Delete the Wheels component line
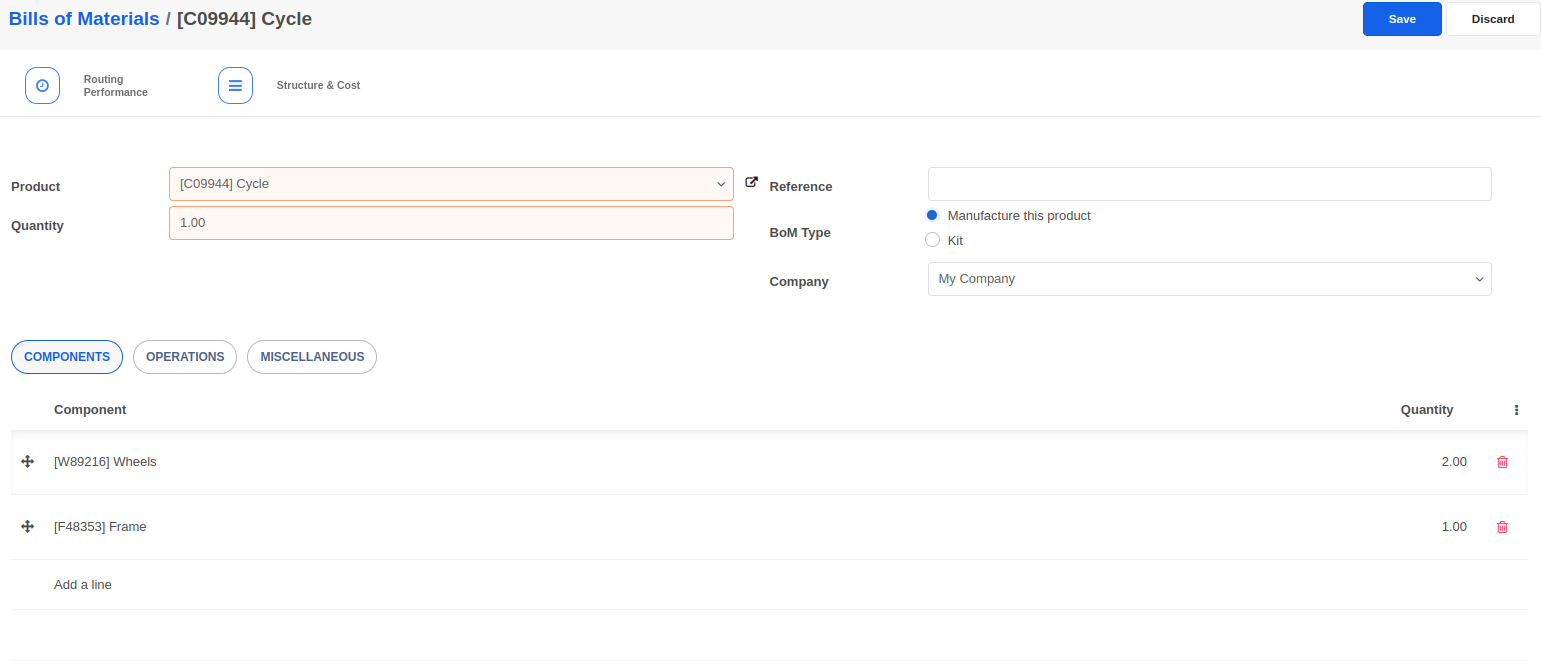The width and height of the screenshot is (1541, 661). (1501, 462)
